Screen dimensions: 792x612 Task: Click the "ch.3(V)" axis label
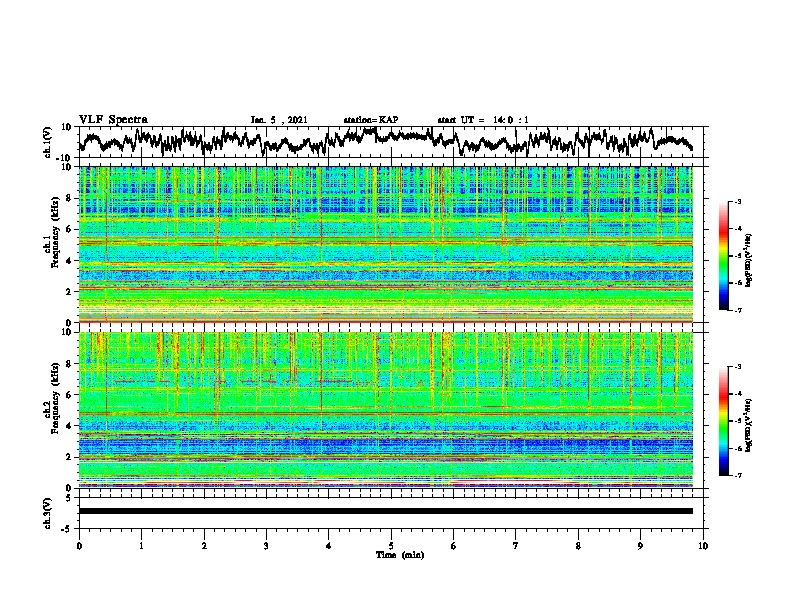48,514
